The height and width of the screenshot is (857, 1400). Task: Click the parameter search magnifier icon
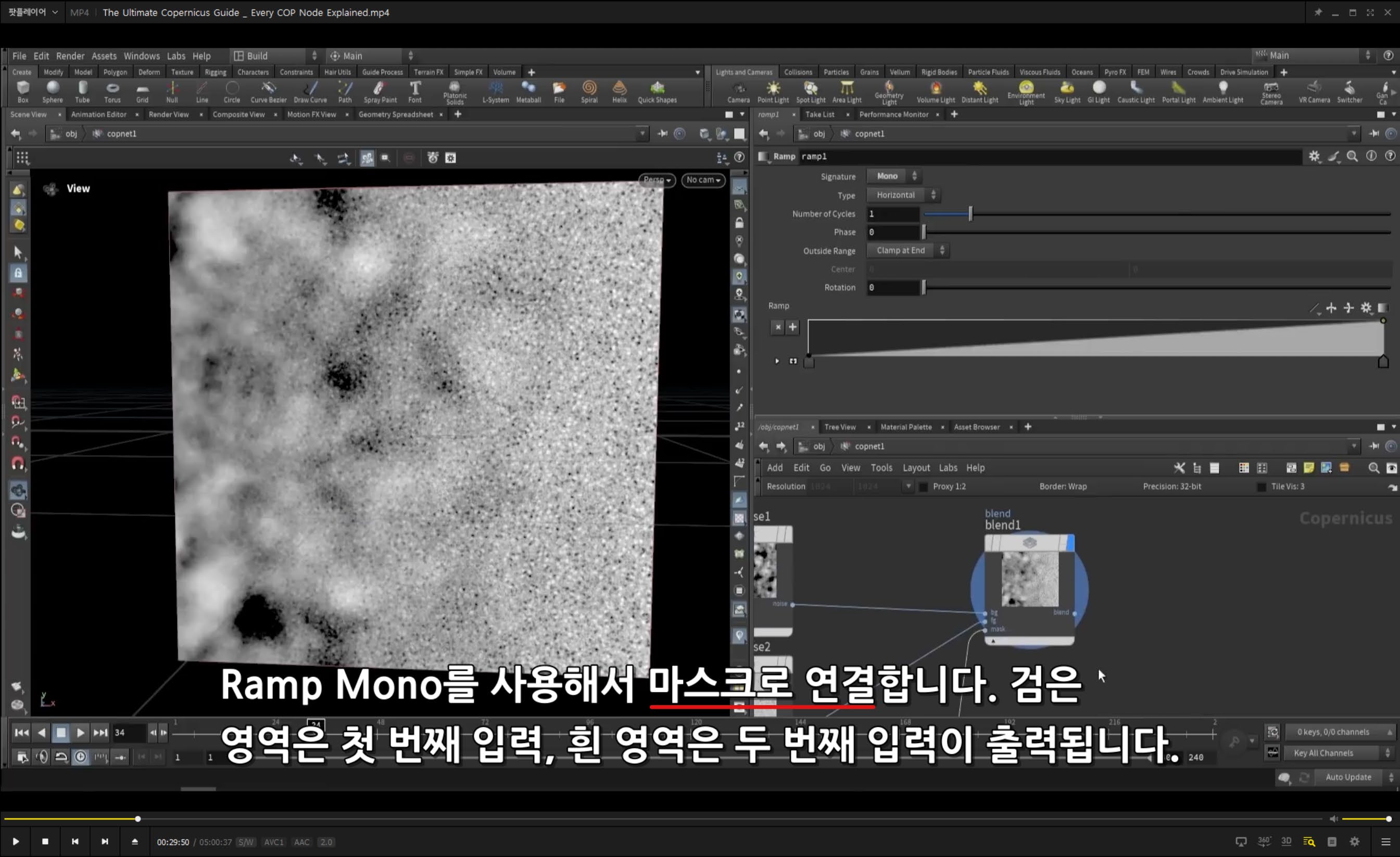click(x=1352, y=156)
